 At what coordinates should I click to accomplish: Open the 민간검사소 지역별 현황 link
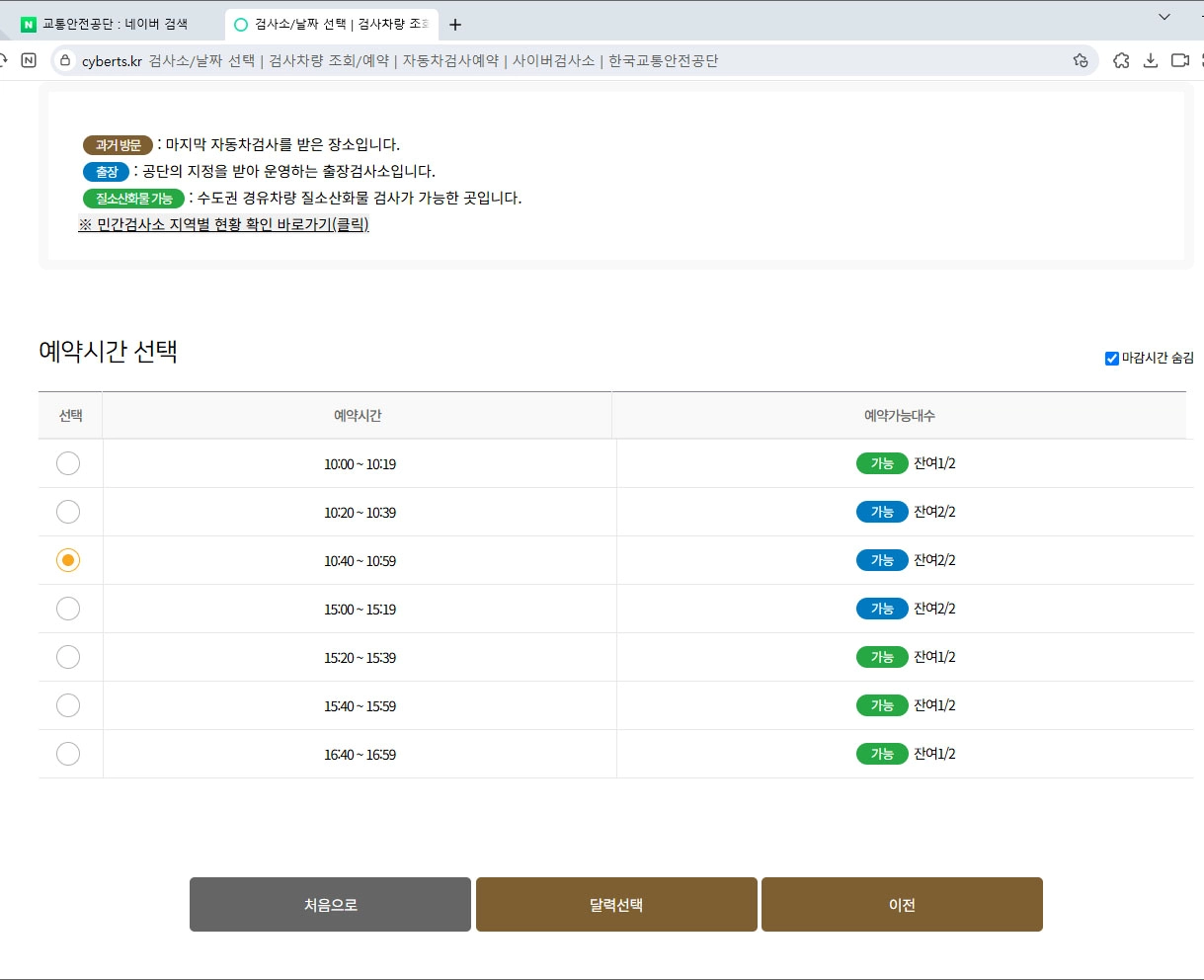pyautogui.click(x=222, y=224)
